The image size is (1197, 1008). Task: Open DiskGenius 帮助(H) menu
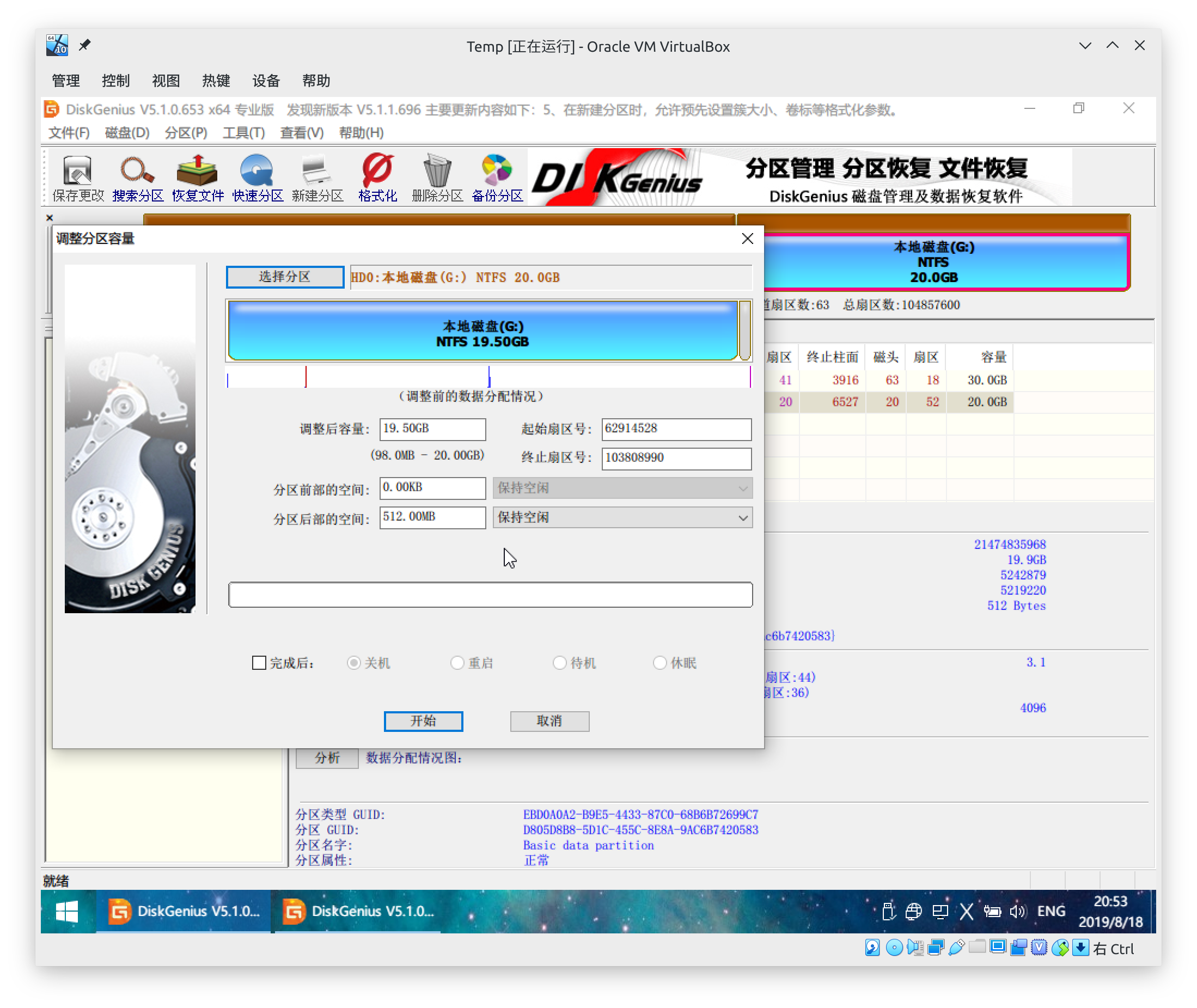[x=361, y=132]
